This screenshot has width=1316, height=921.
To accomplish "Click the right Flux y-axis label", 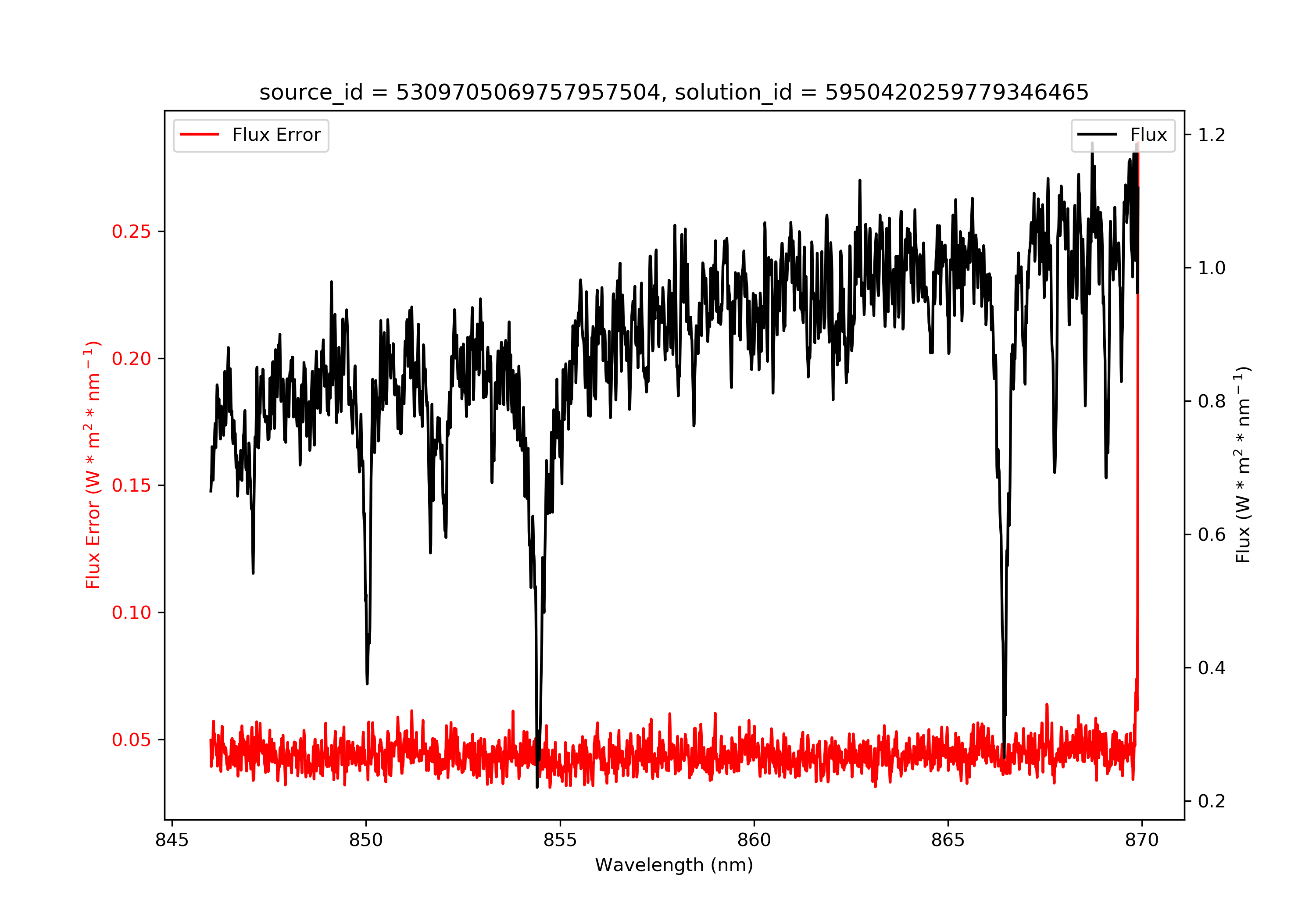I will tap(1243, 465).
